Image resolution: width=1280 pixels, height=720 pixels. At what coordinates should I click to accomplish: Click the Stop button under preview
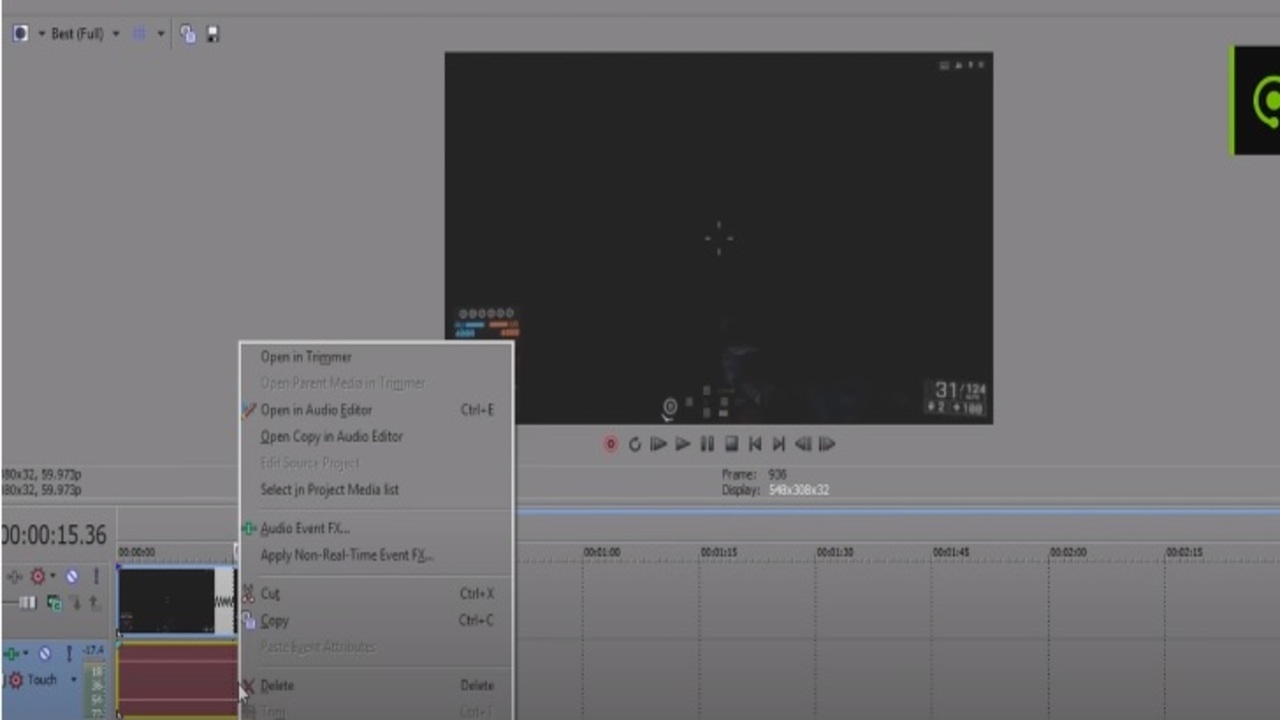(731, 444)
